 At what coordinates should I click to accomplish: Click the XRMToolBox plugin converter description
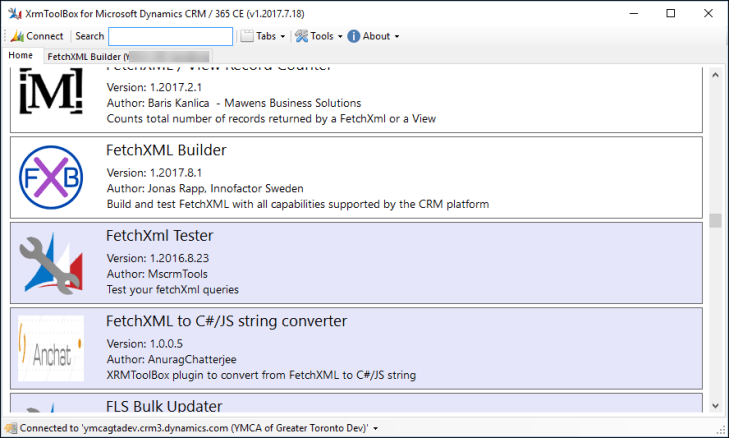click(261, 375)
